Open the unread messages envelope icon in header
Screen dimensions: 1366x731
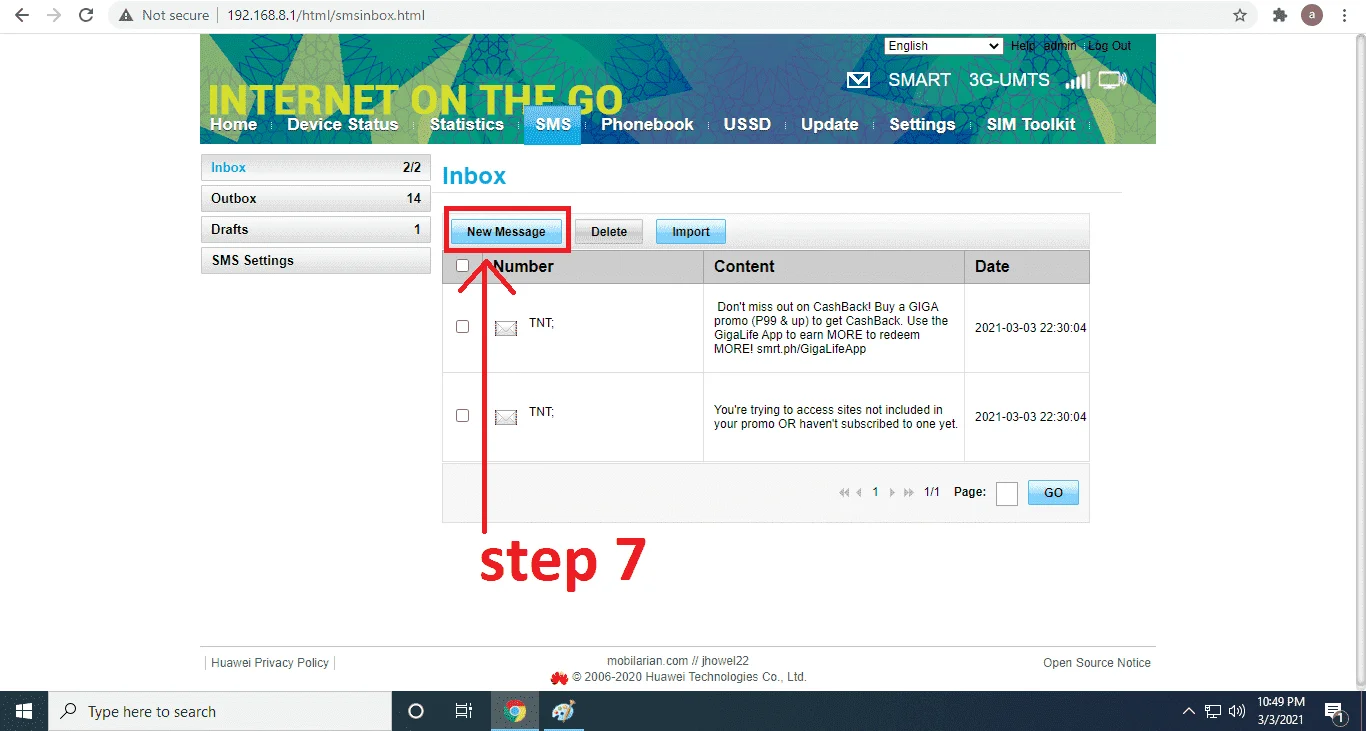tap(858, 80)
